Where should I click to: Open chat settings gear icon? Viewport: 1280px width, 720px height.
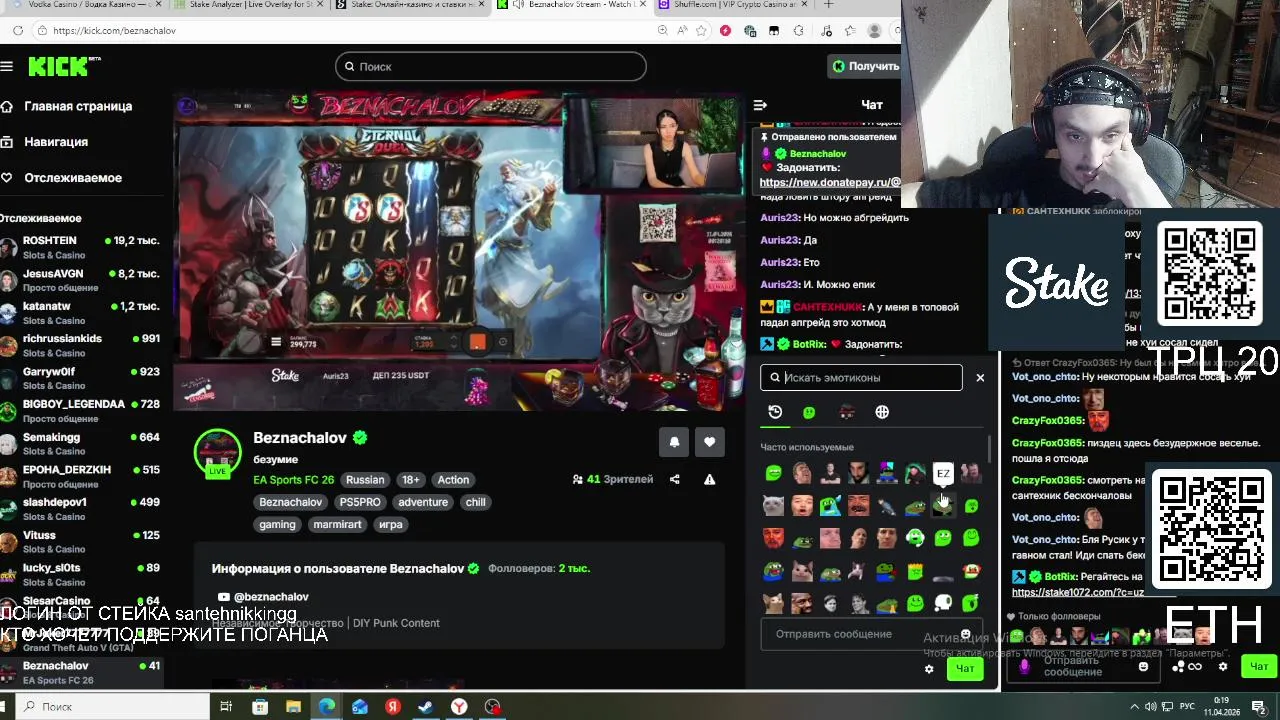(x=929, y=669)
